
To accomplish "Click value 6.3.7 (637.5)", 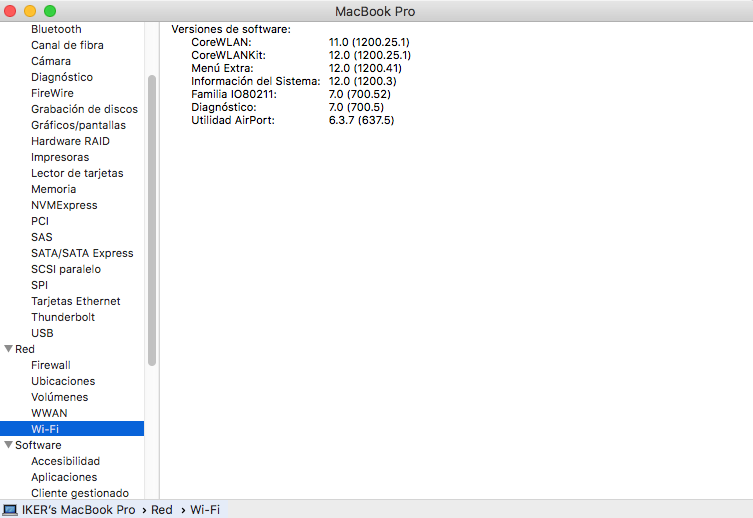I will 361,120.
